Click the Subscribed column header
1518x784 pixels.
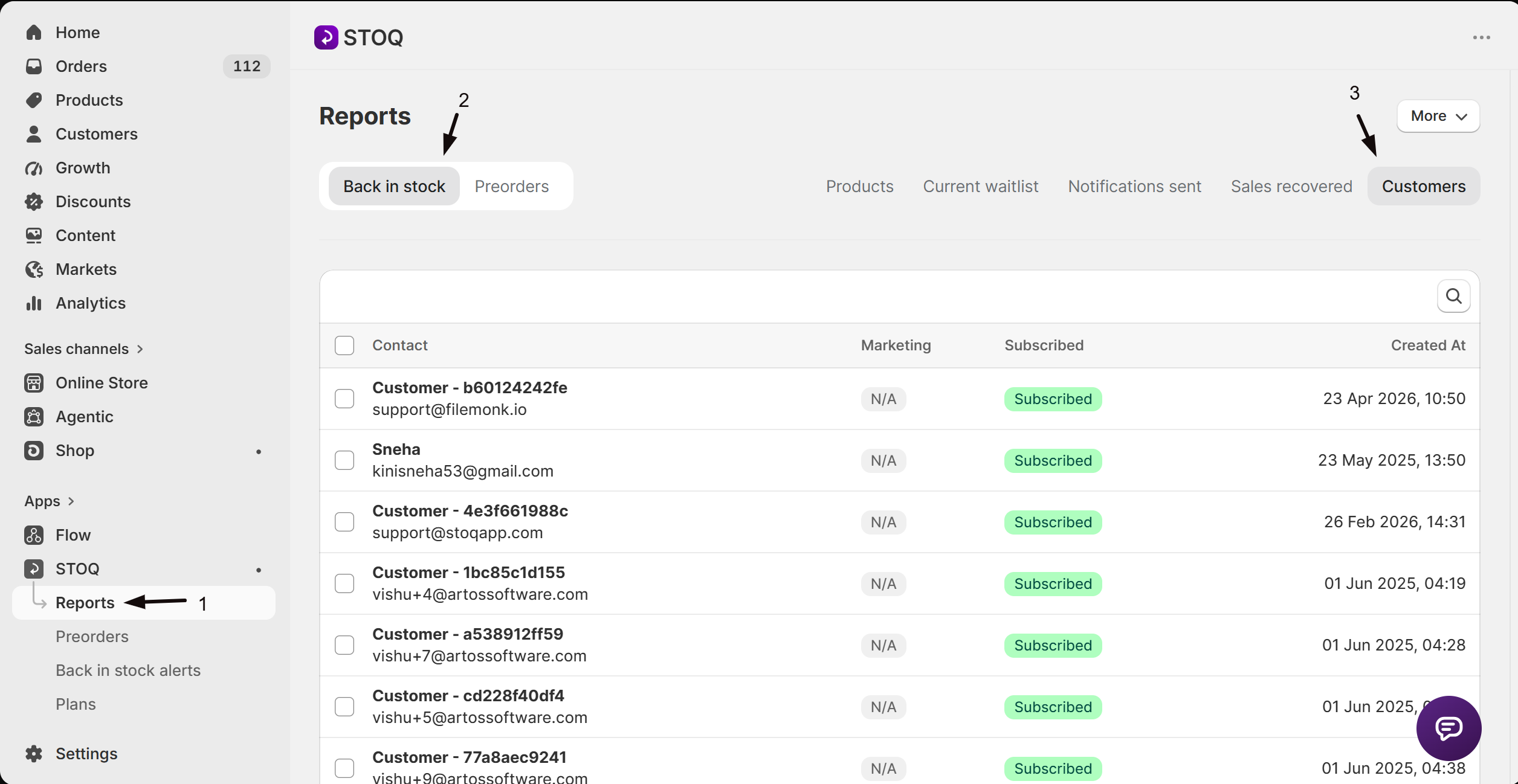(x=1044, y=345)
